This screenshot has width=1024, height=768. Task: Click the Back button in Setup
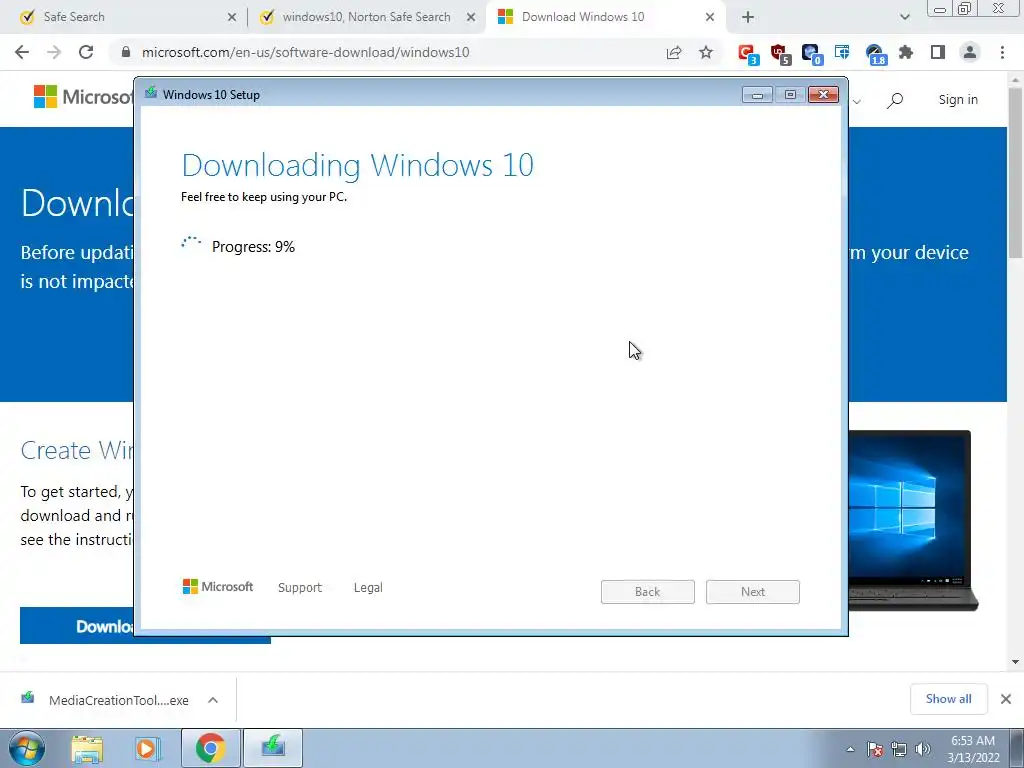point(648,592)
